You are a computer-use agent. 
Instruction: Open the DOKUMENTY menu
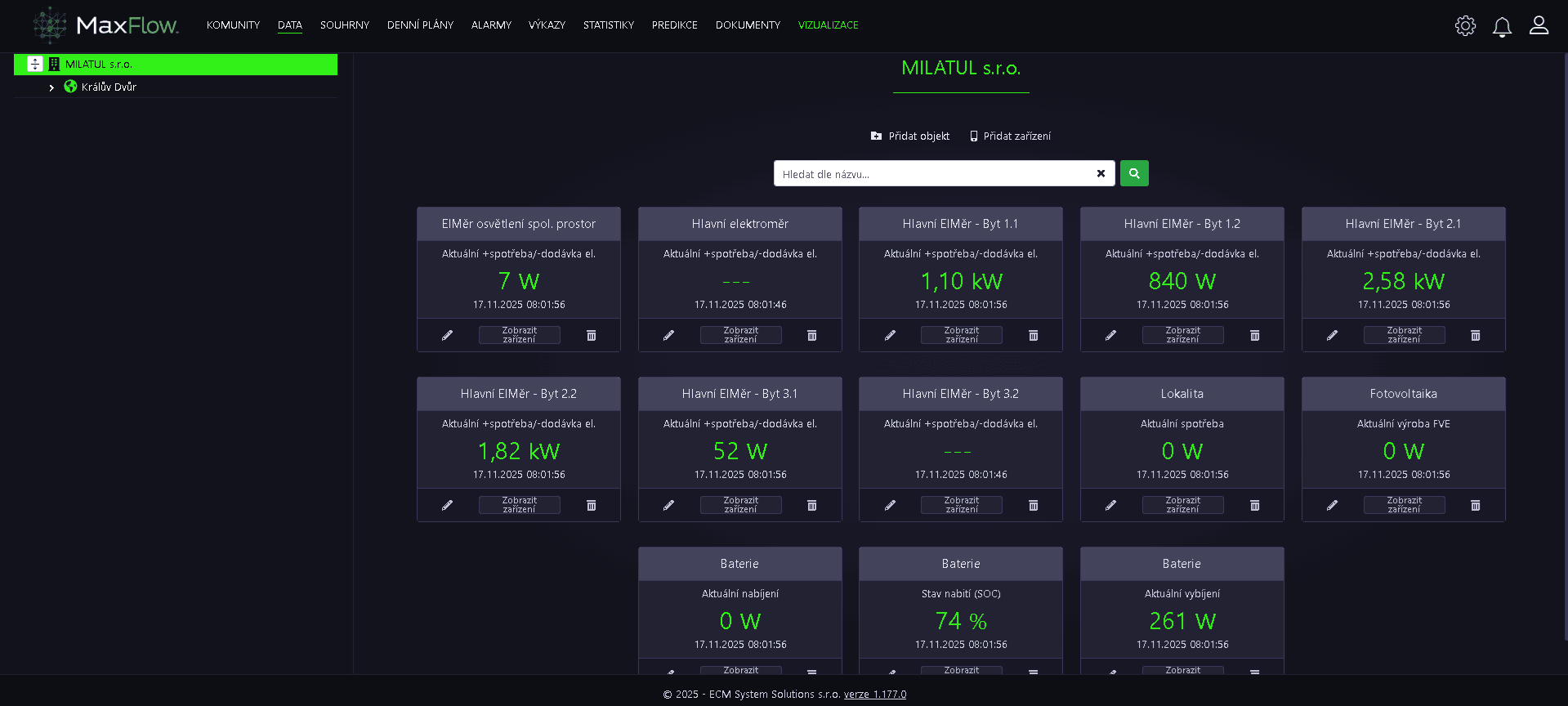(748, 25)
